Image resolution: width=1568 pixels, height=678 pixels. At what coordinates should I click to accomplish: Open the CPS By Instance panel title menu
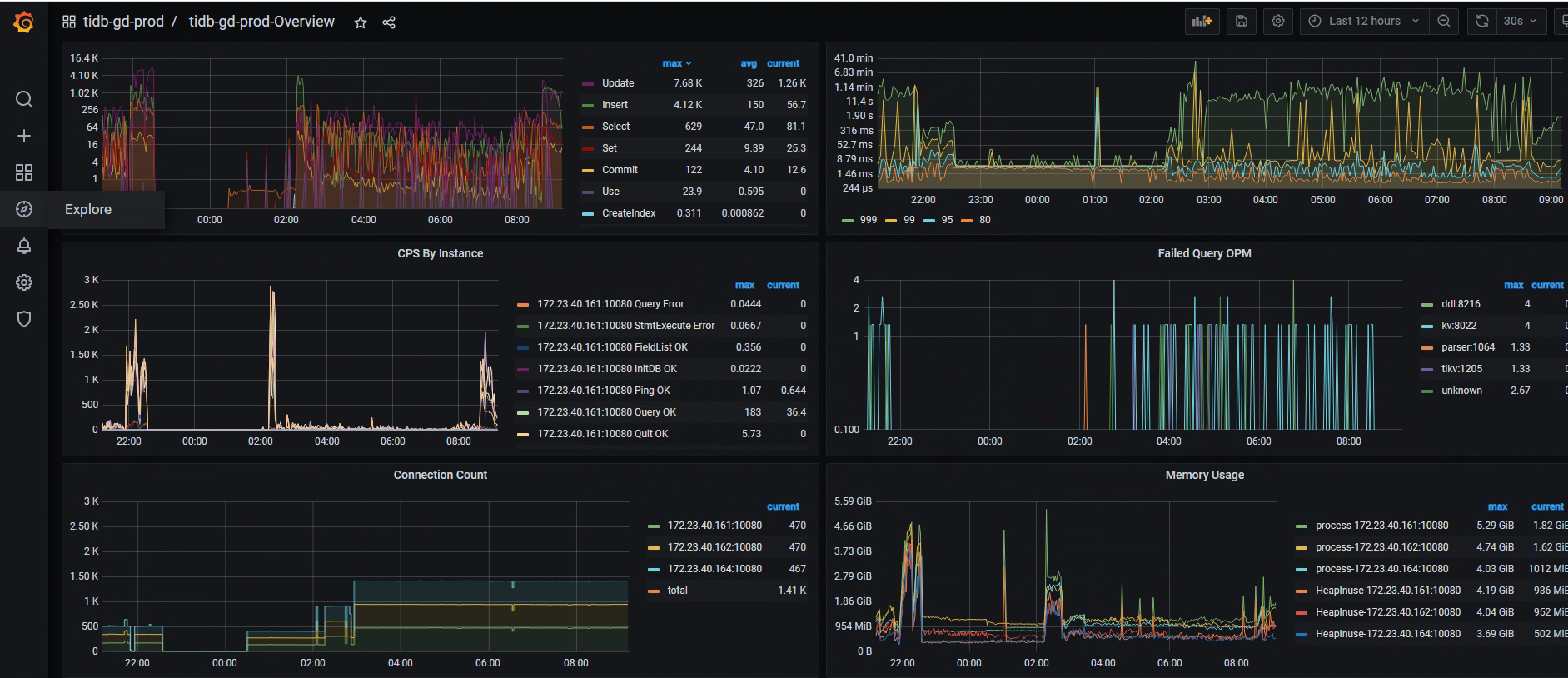tap(440, 253)
